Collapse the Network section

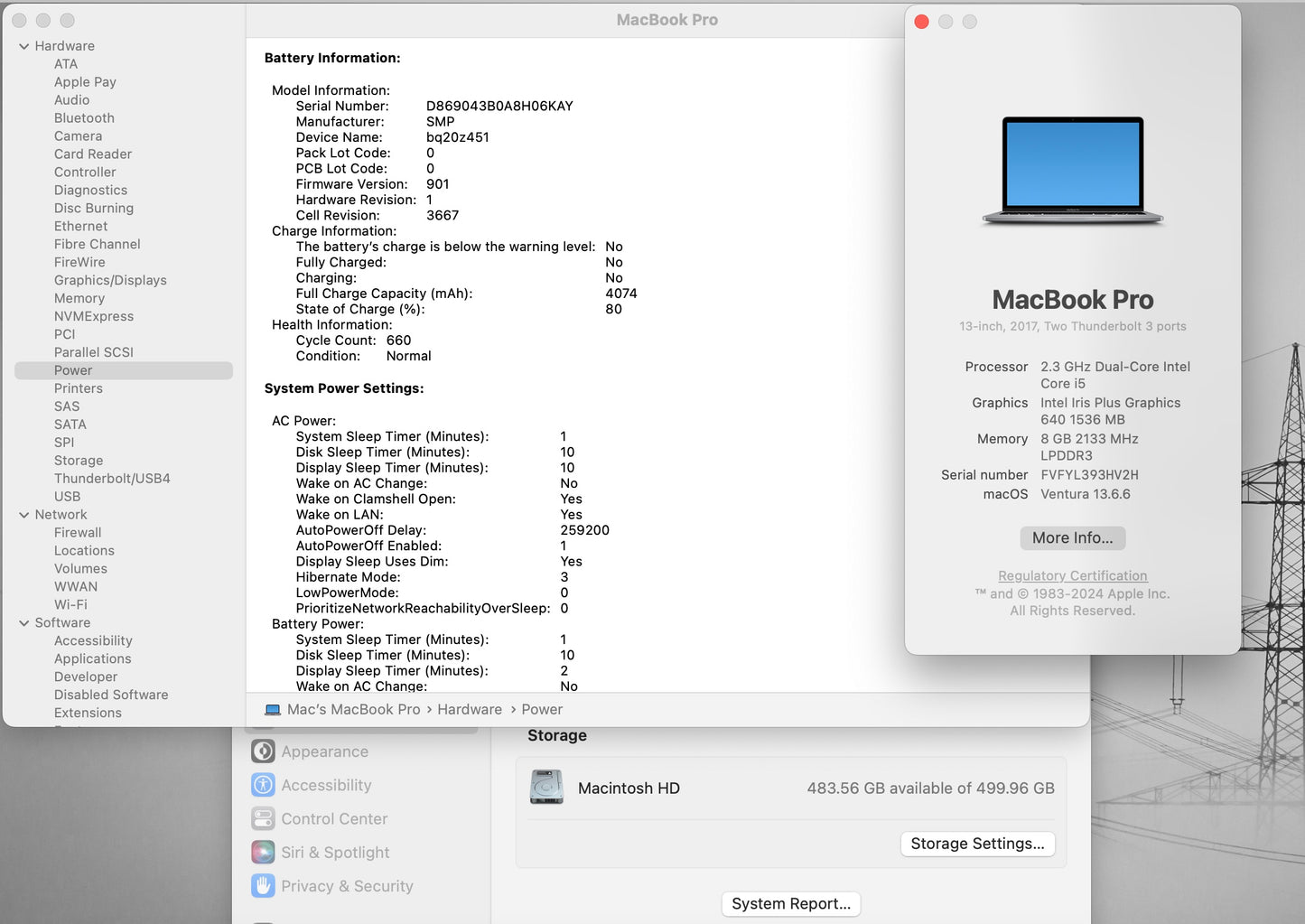point(23,514)
